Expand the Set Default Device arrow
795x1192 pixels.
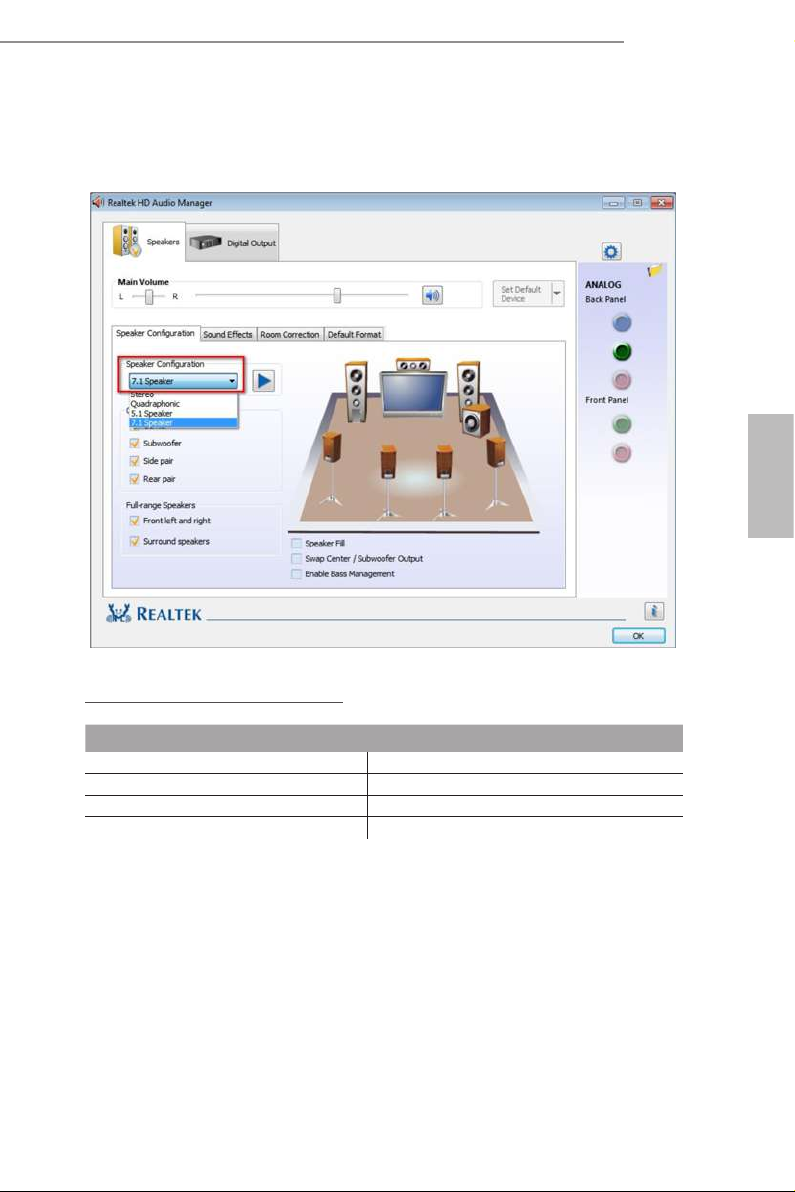(x=557, y=294)
